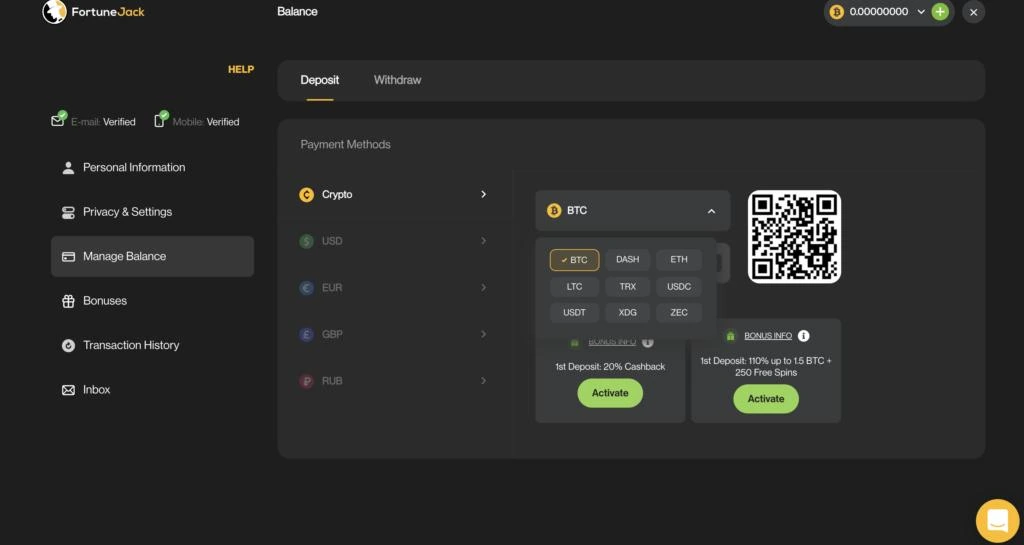1024x545 pixels.
Task: Click the verified mobile phone icon
Action: tap(160, 120)
